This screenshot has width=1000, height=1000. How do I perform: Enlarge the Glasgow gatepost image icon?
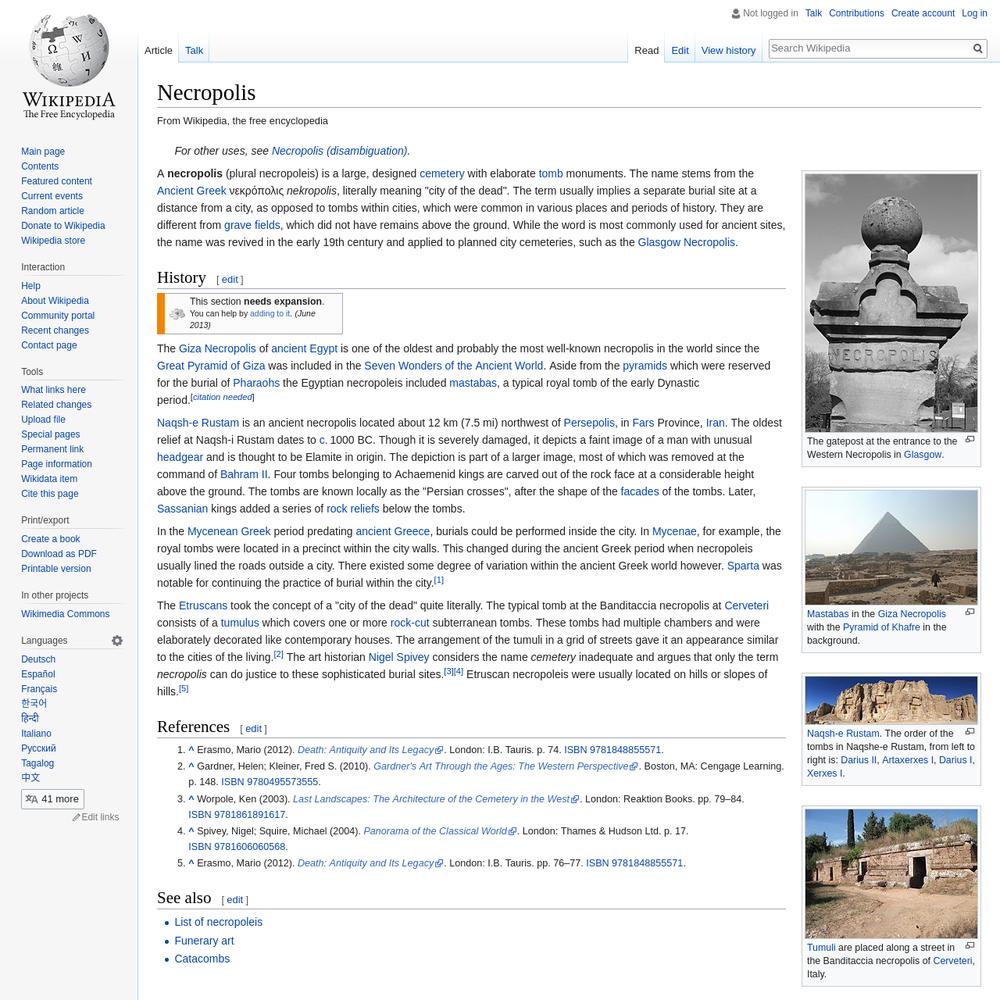coord(969,439)
